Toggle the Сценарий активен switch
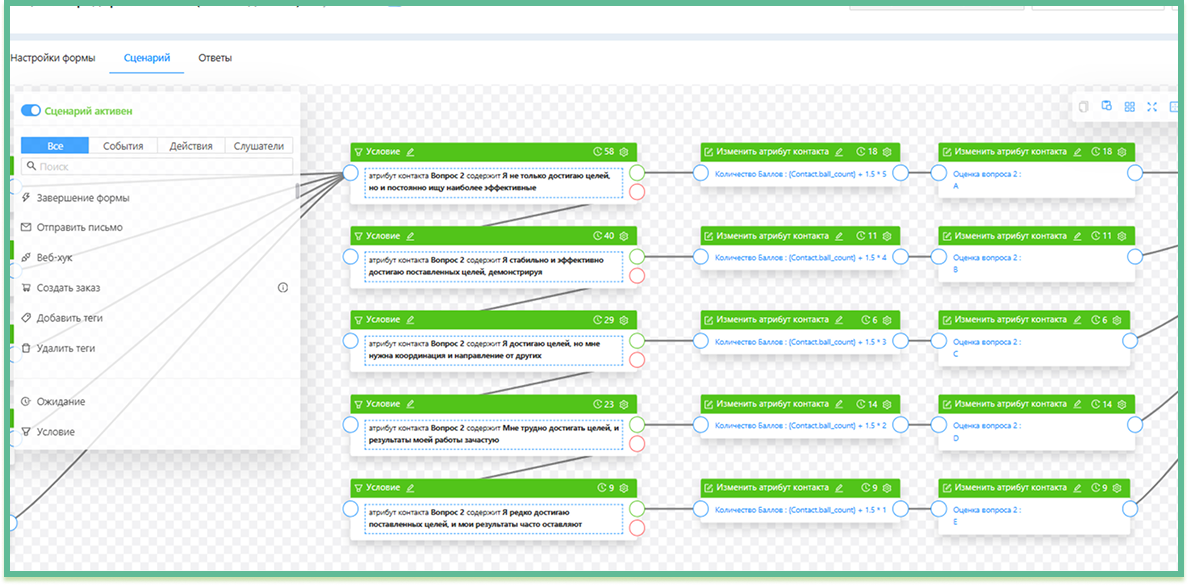 click(30, 111)
